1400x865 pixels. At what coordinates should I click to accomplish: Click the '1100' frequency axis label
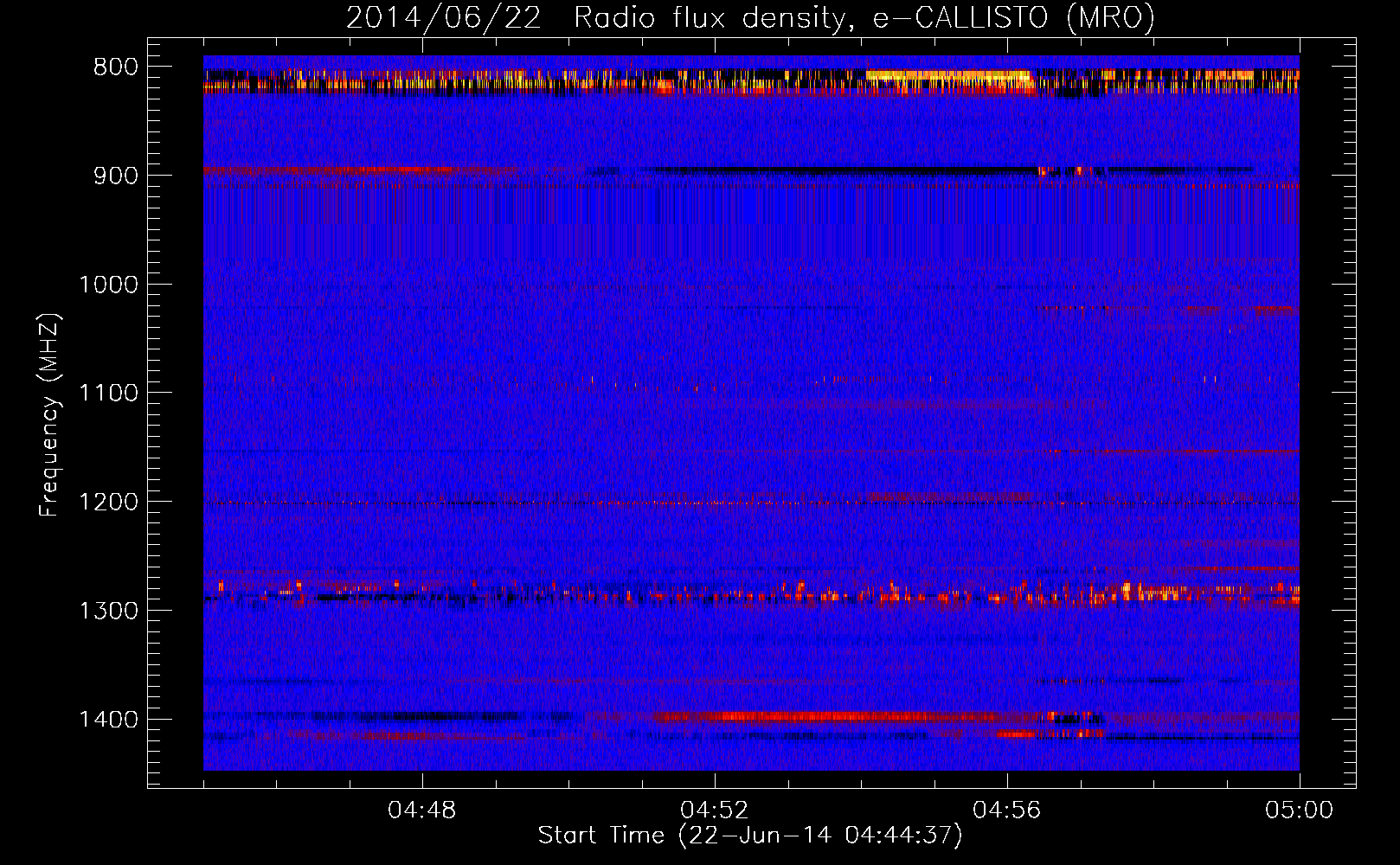click(108, 393)
